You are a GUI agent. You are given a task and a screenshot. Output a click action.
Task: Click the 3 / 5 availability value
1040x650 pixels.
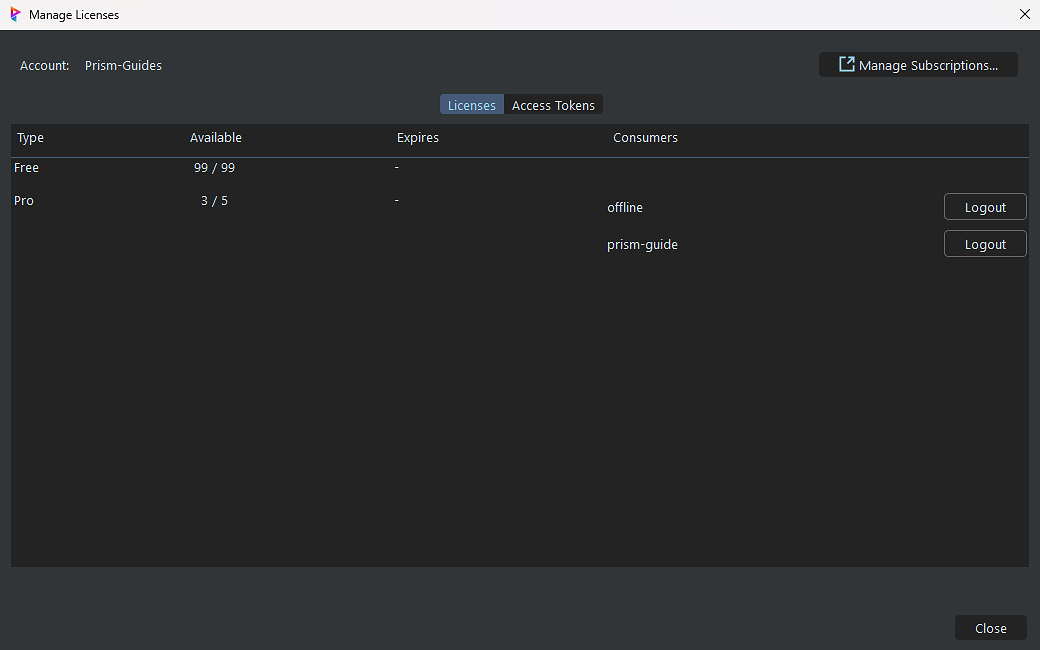[x=214, y=201]
